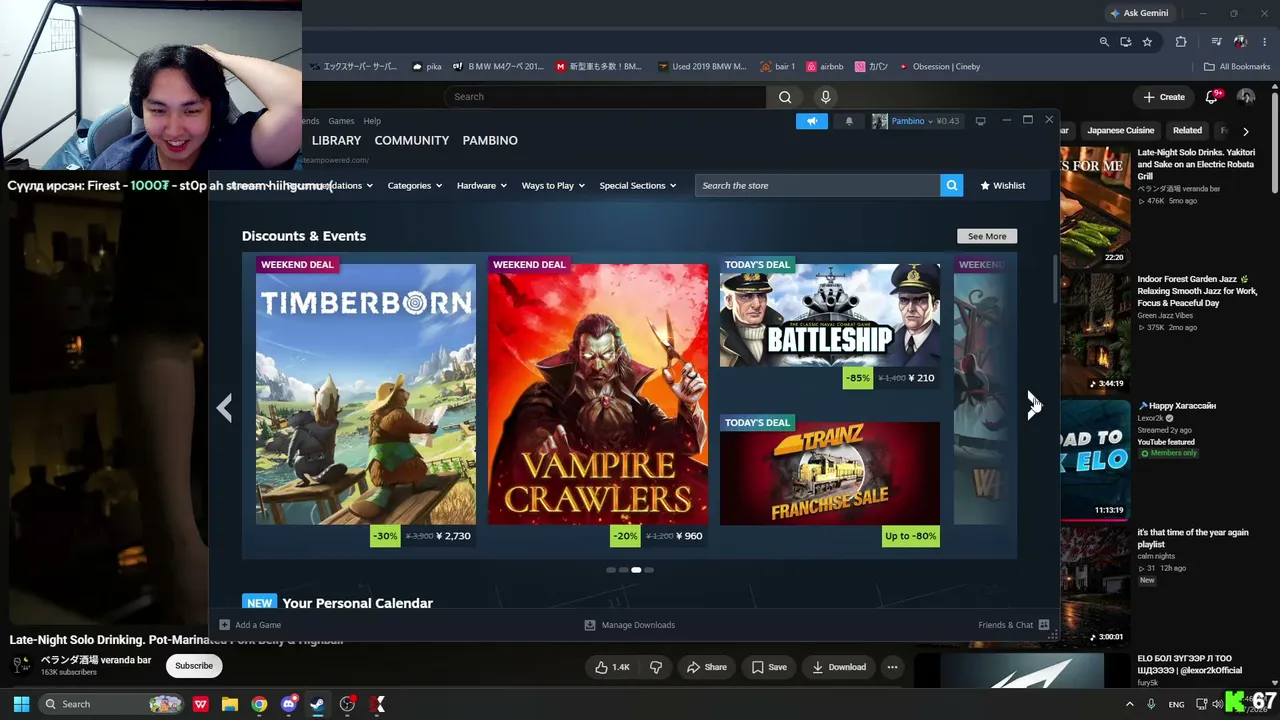Click See More in Discounts & Events

(x=987, y=236)
